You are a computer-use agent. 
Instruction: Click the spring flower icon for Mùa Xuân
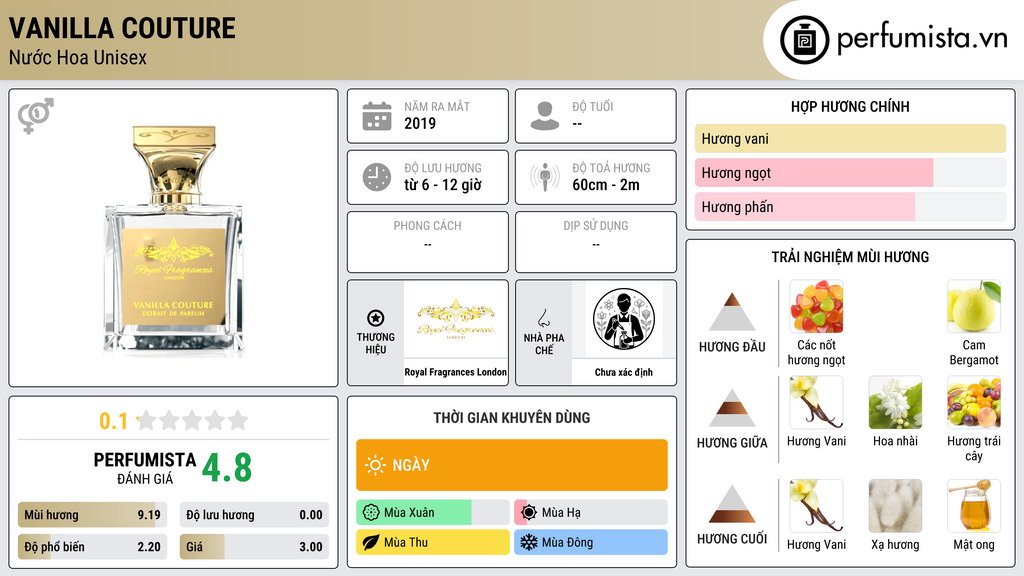(x=371, y=512)
